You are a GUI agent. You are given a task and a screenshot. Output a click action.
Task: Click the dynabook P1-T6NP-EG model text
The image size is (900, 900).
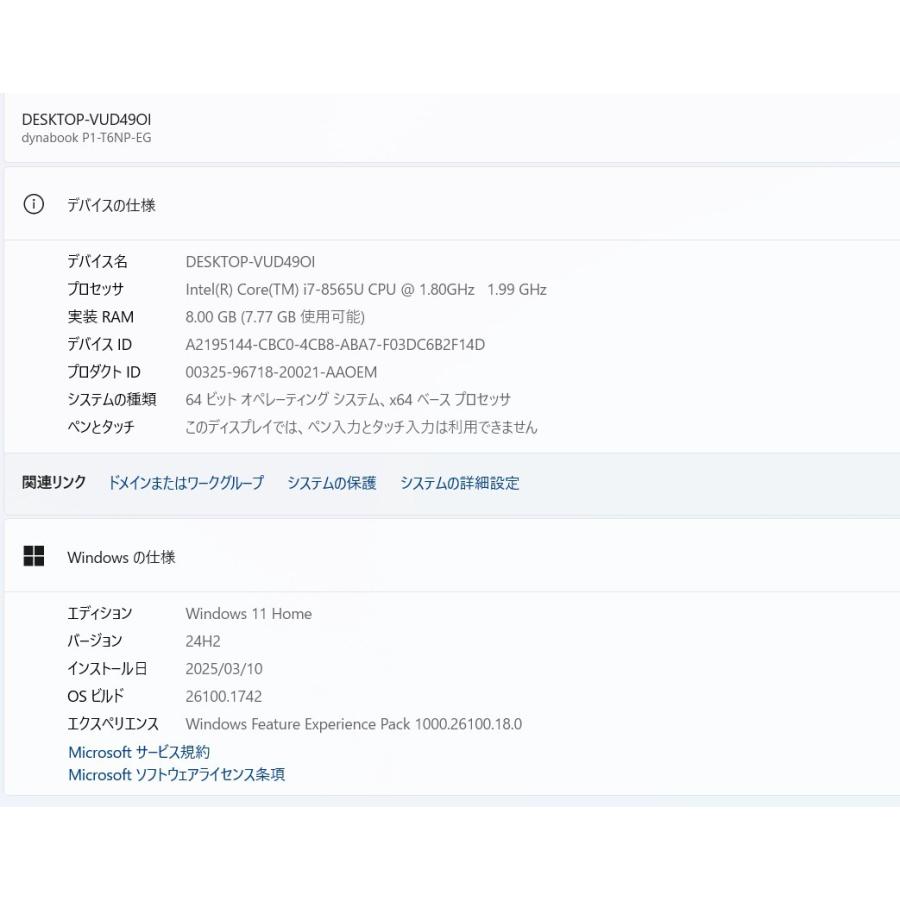click(87, 138)
